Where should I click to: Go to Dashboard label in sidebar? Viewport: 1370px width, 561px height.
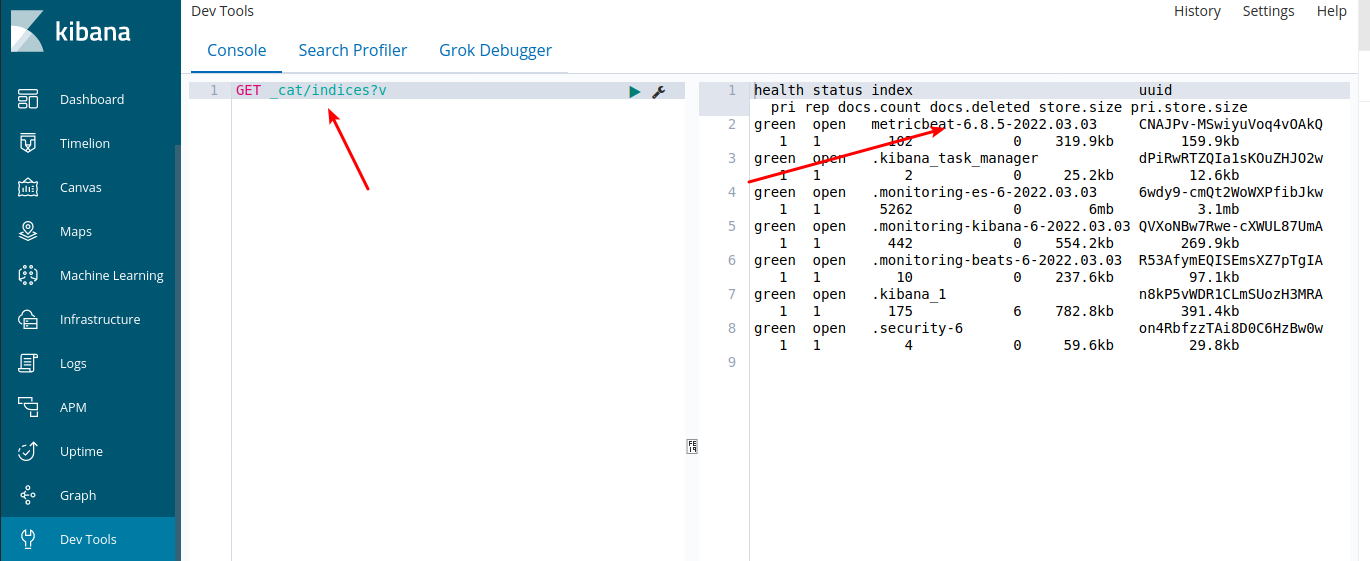[x=92, y=99]
